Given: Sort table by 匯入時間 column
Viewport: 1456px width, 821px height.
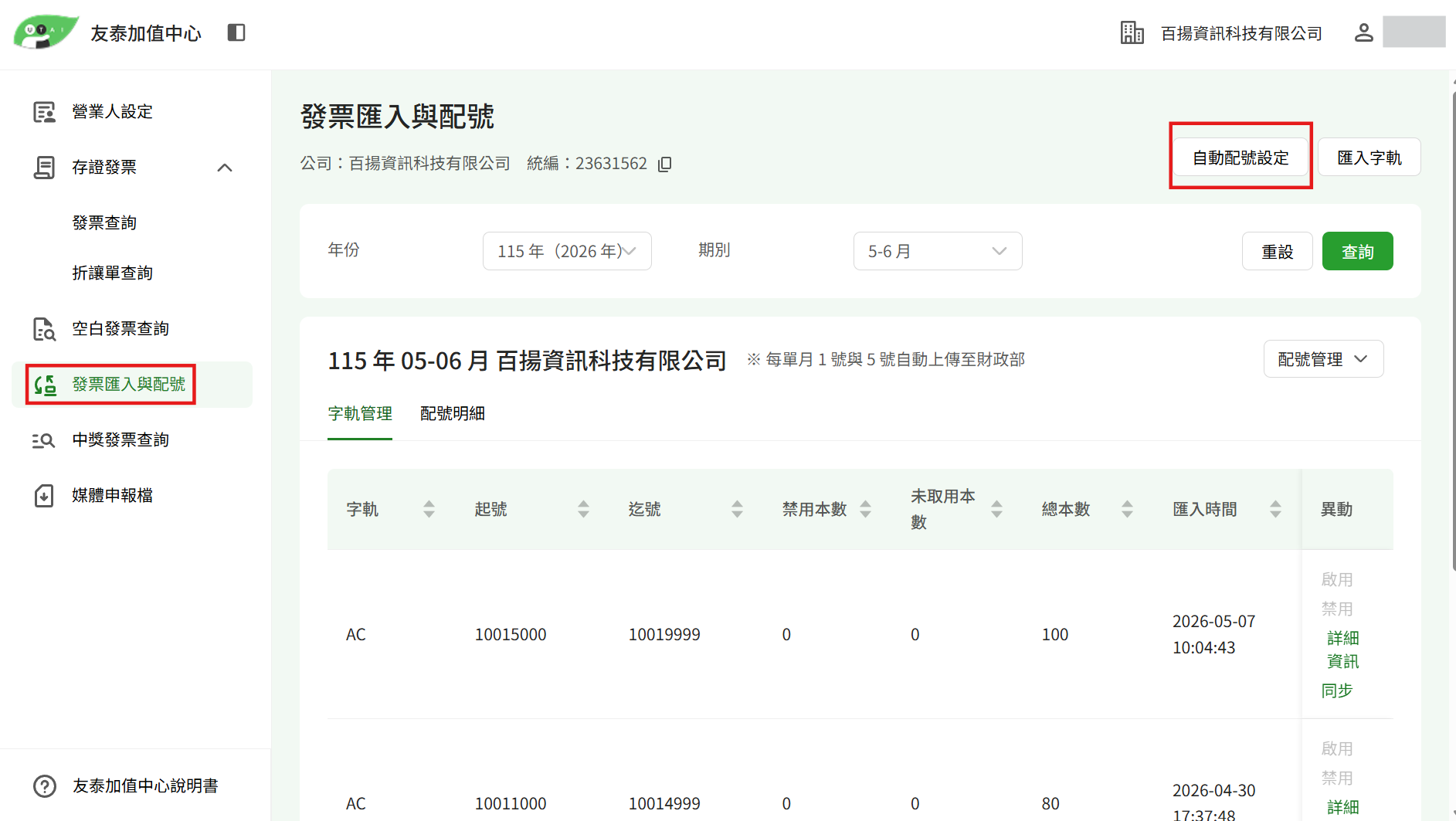Looking at the screenshot, I should tap(1276, 509).
